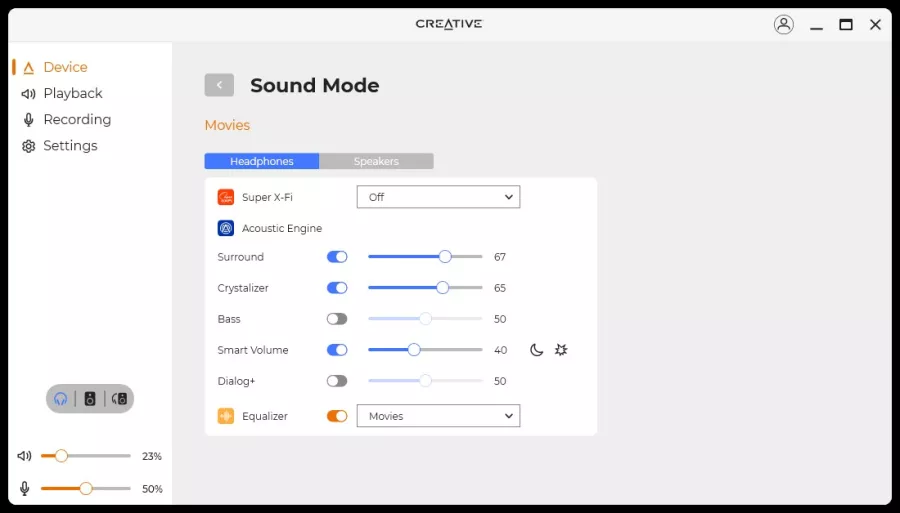Mute the master volume speaker icon
Screen dimensions: 900x513
click(x=24, y=456)
